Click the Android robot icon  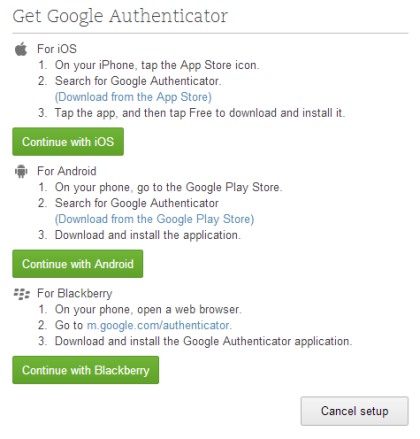click(x=21, y=171)
